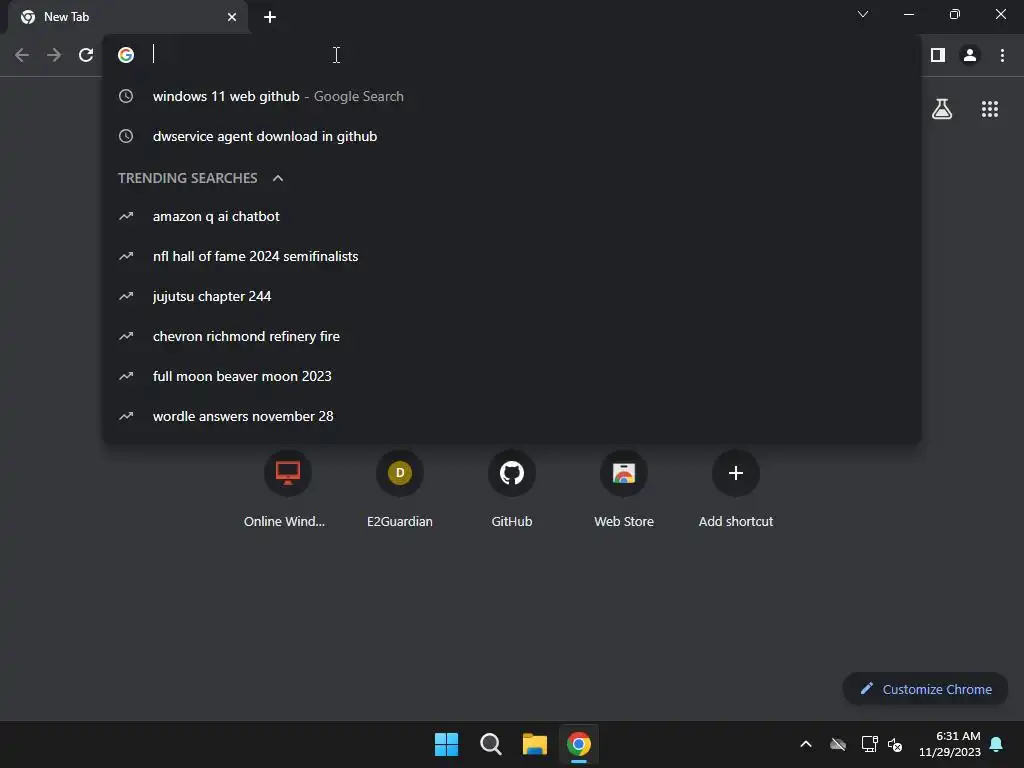
Task: Click the Customize Chrome button
Action: (925, 689)
